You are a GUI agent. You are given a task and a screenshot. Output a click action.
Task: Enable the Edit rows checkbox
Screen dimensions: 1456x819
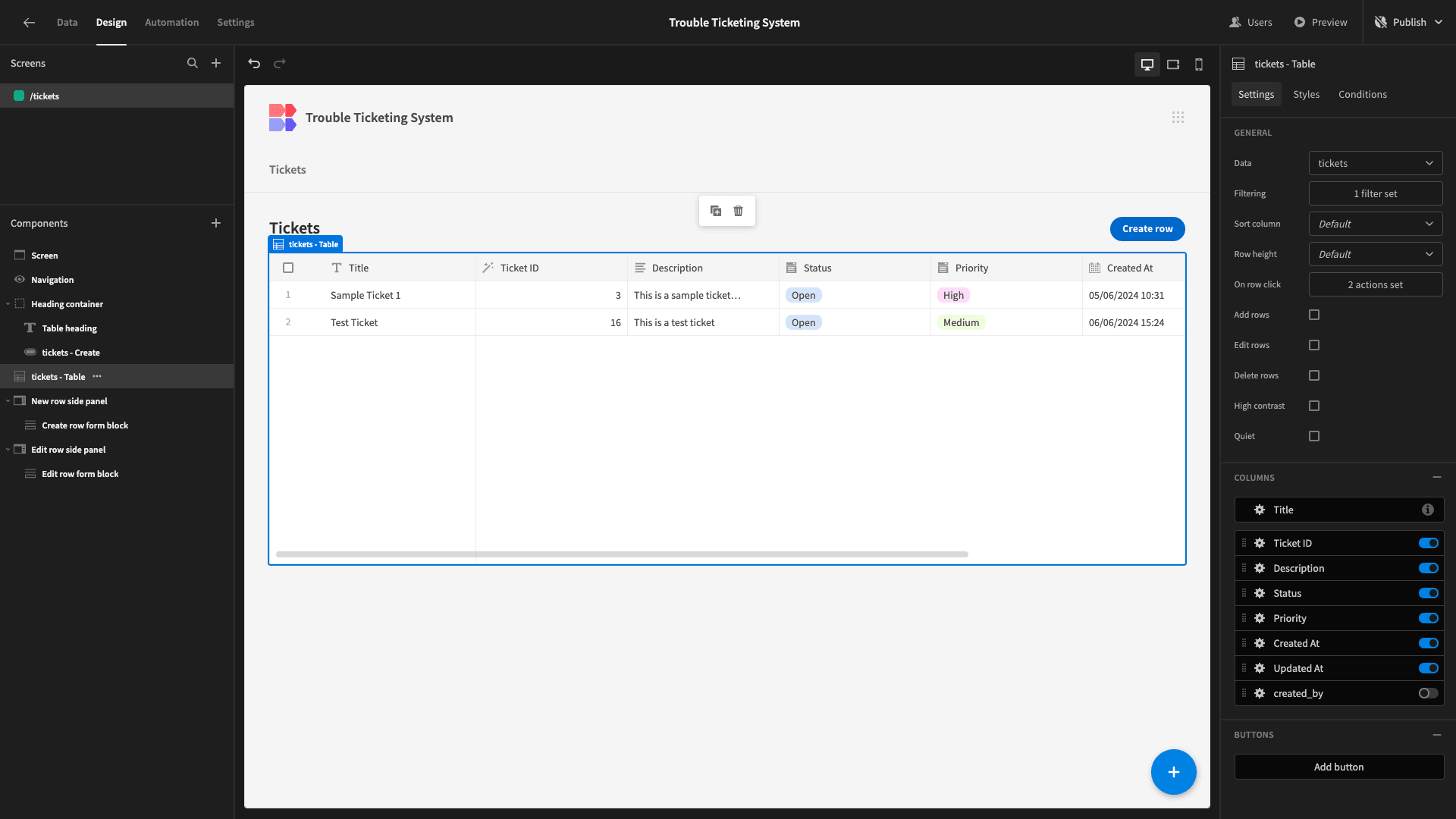[x=1314, y=345]
